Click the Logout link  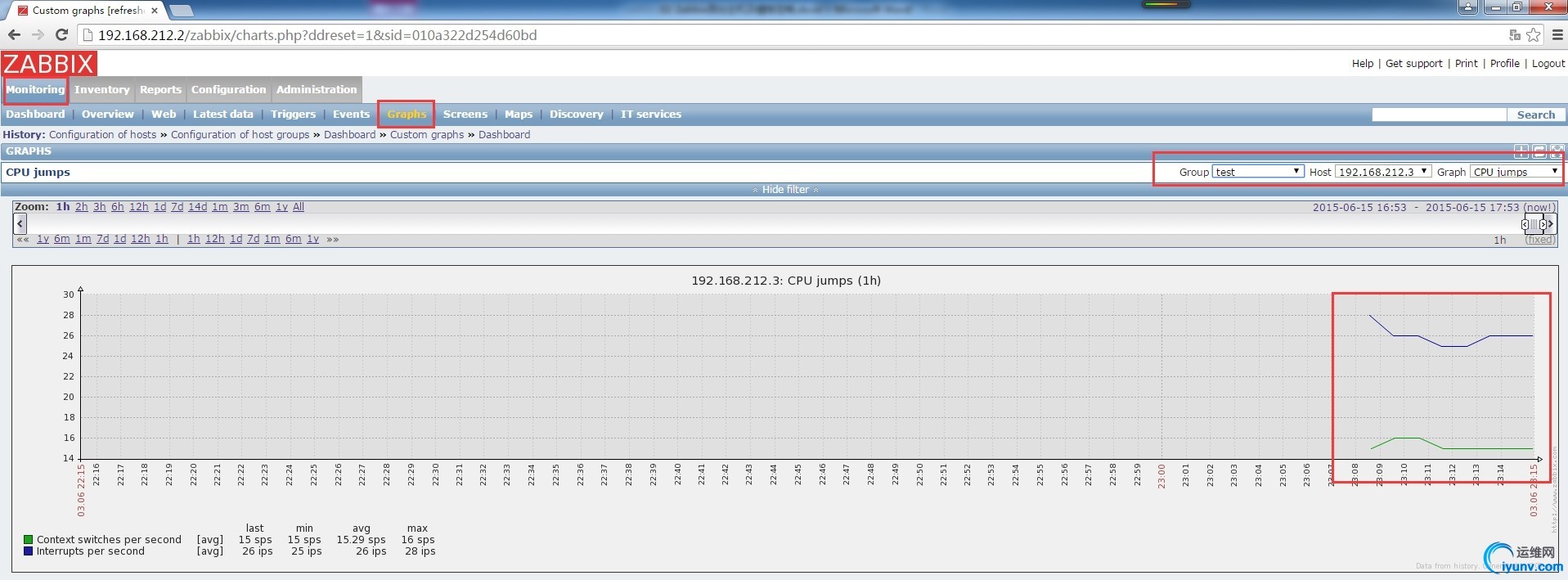click(x=1548, y=64)
